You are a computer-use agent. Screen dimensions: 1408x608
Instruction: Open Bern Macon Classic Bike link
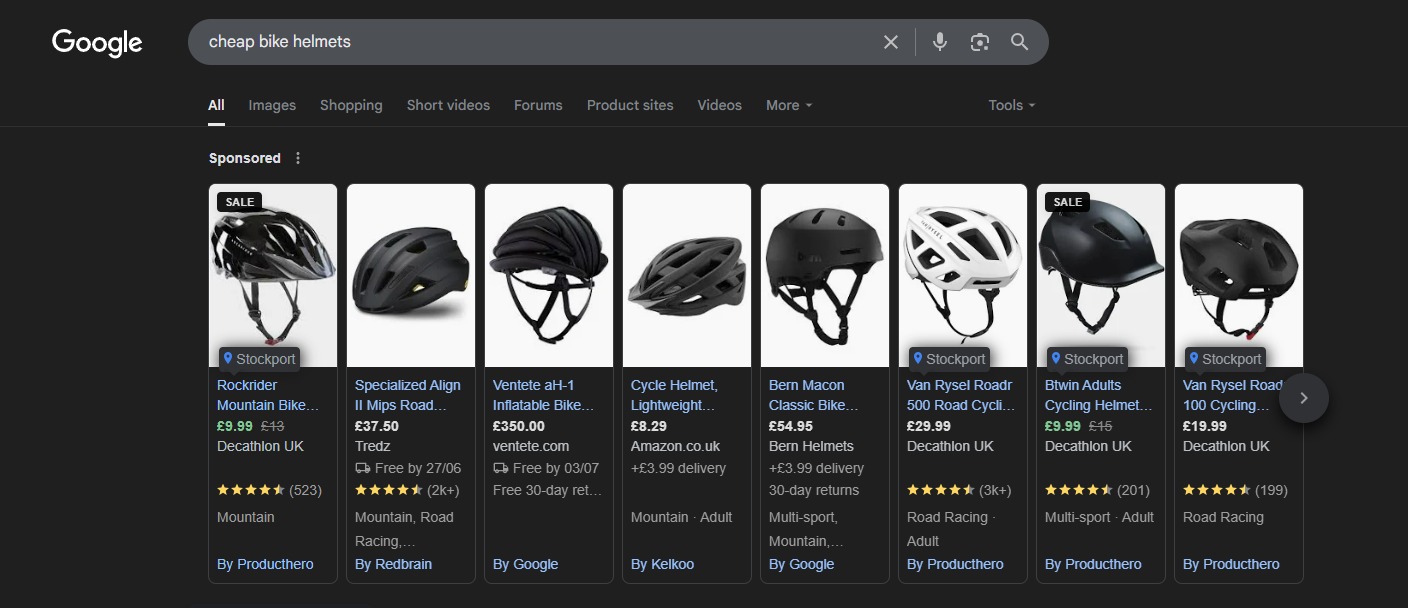[814, 395]
